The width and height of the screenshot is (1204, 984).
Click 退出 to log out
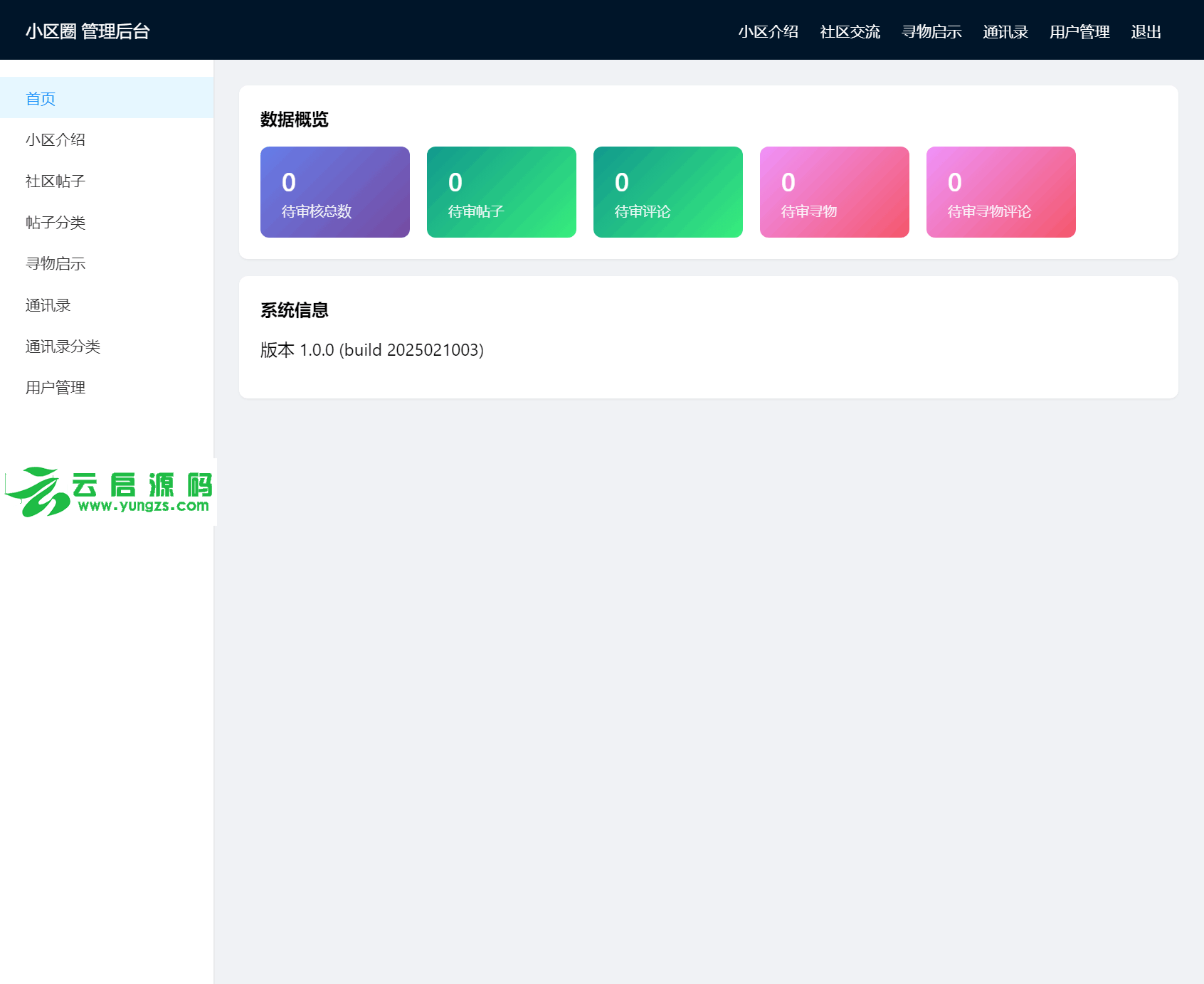coord(1146,32)
